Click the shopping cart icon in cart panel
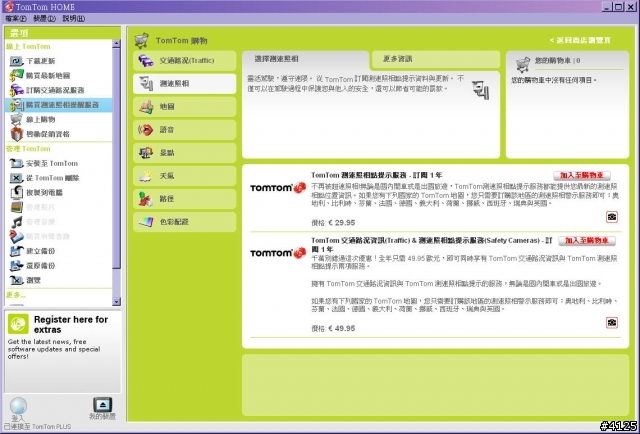Viewport: 640px width, 434px height. [x=522, y=65]
